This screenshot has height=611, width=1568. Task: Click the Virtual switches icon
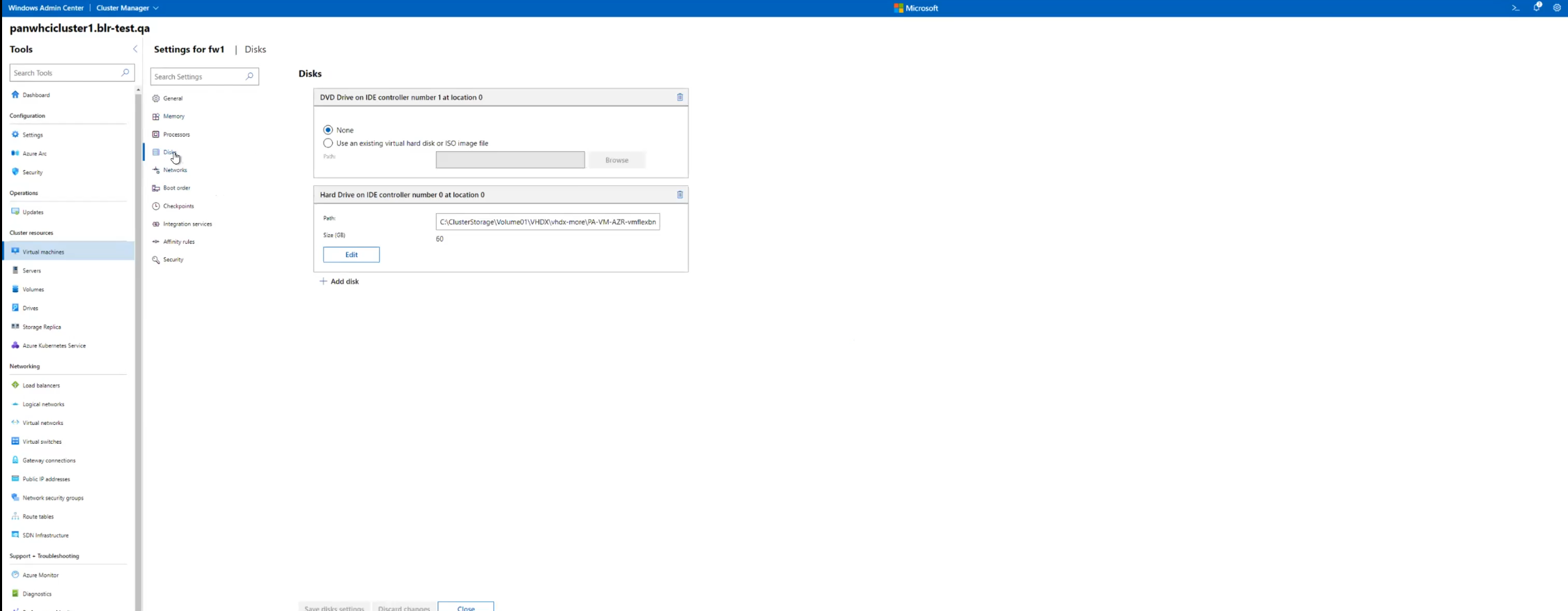pos(15,441)
